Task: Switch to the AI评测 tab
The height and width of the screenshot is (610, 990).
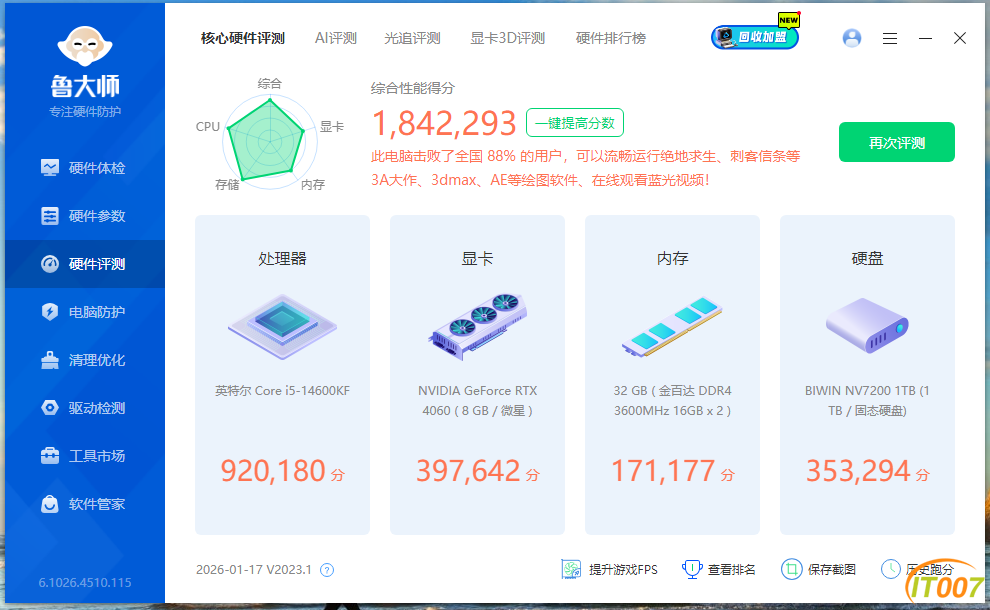Action: point(335,38)
